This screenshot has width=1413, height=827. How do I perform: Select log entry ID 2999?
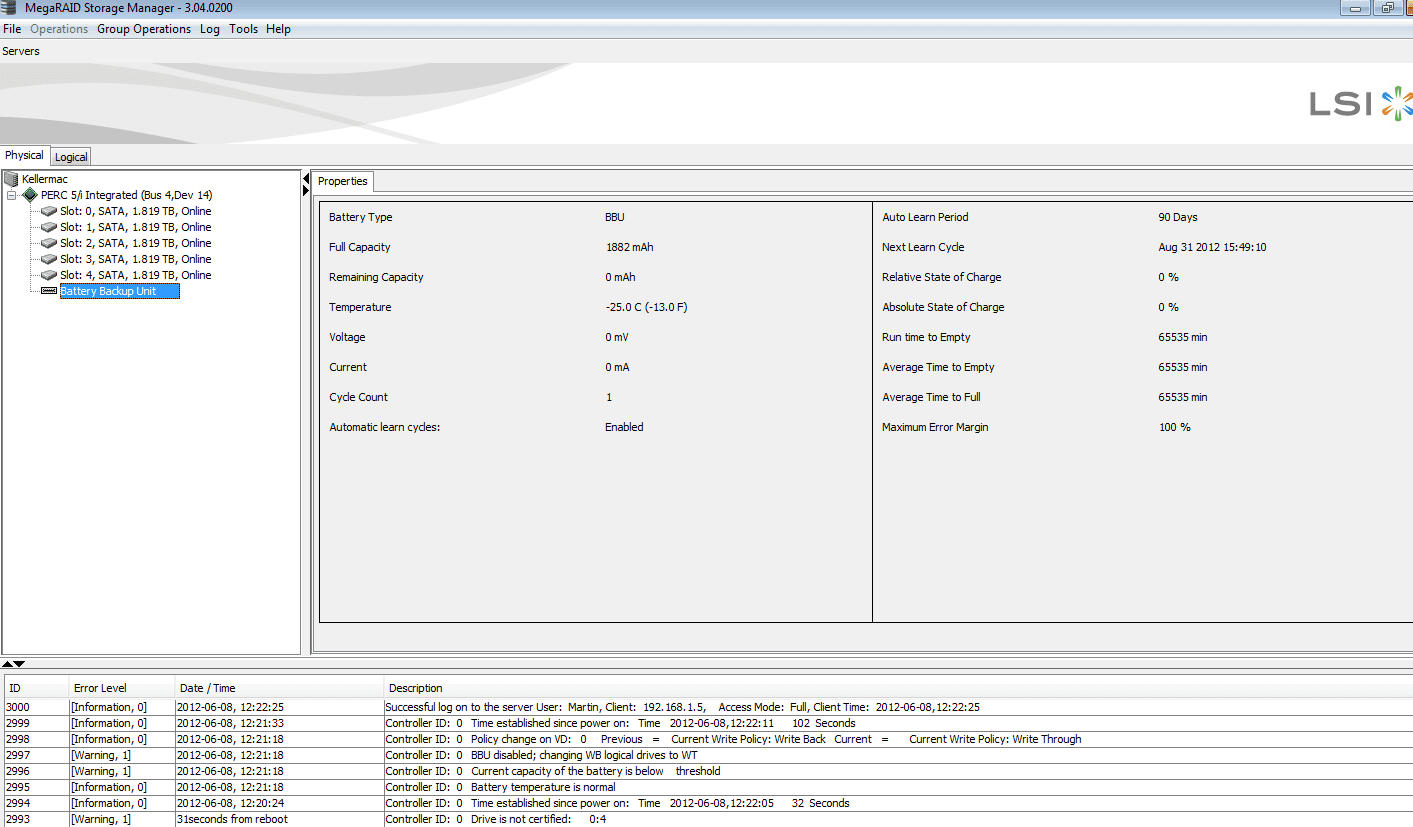pyautogui.click(x=708, y=723)
